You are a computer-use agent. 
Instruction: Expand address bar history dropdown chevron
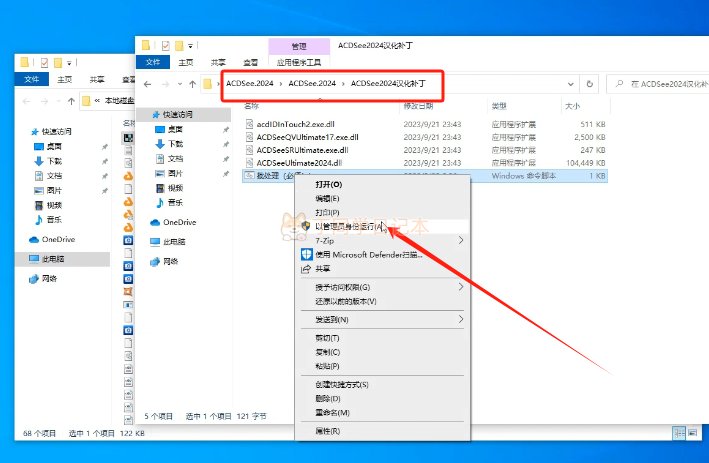[571, 84]
